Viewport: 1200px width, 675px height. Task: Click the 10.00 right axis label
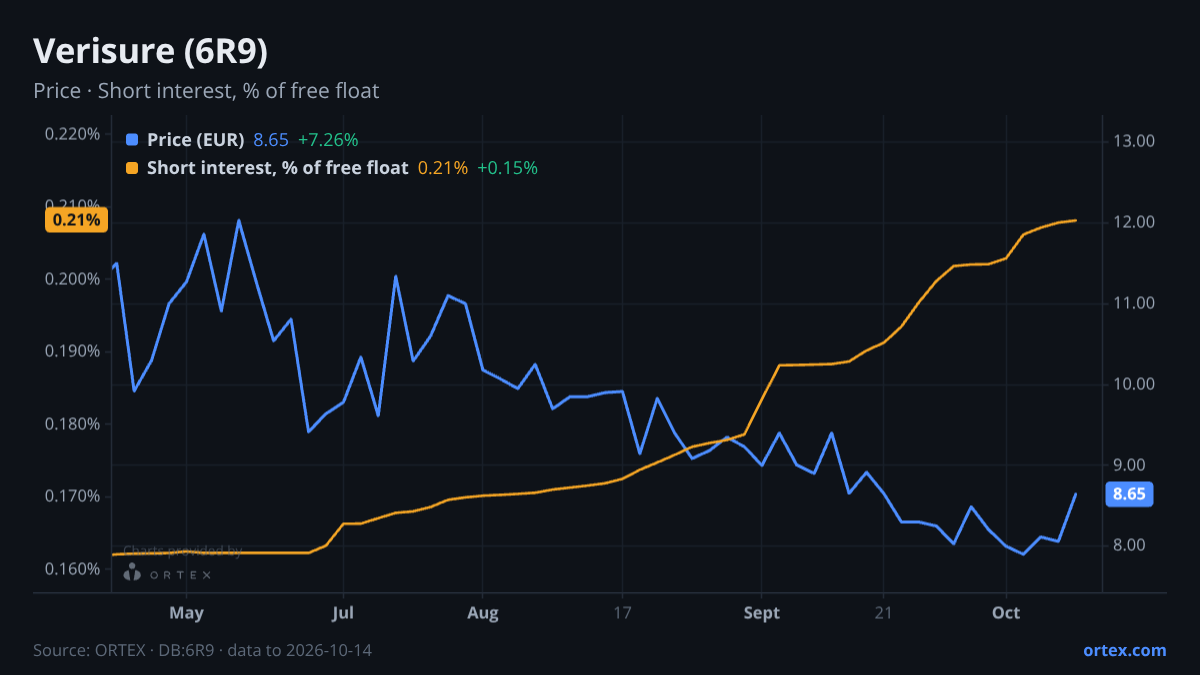click(1133, 384)
